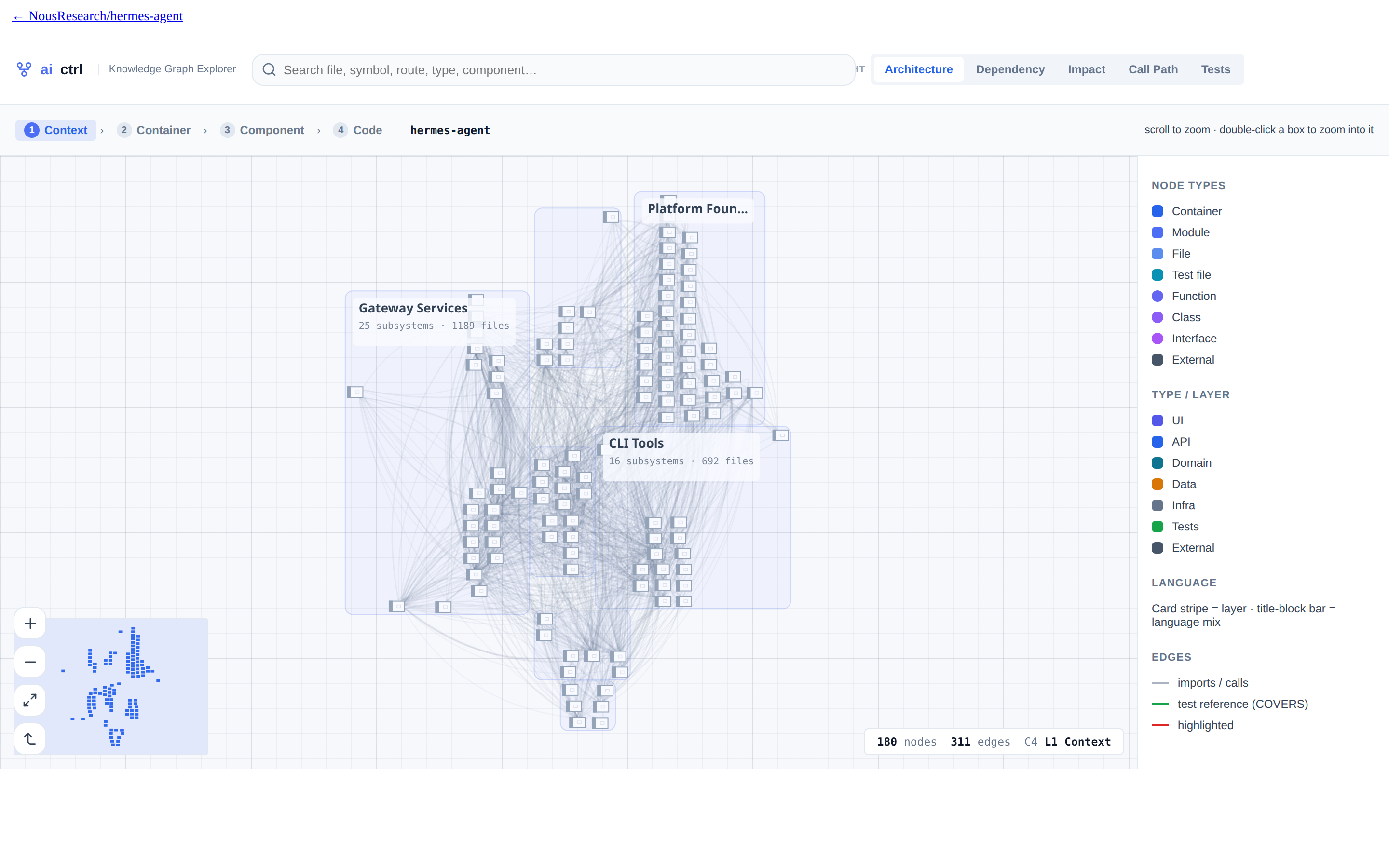The image size is (1389, 868).
Task: Click the ai ctrl logo icon
Action: pos(24,69)
